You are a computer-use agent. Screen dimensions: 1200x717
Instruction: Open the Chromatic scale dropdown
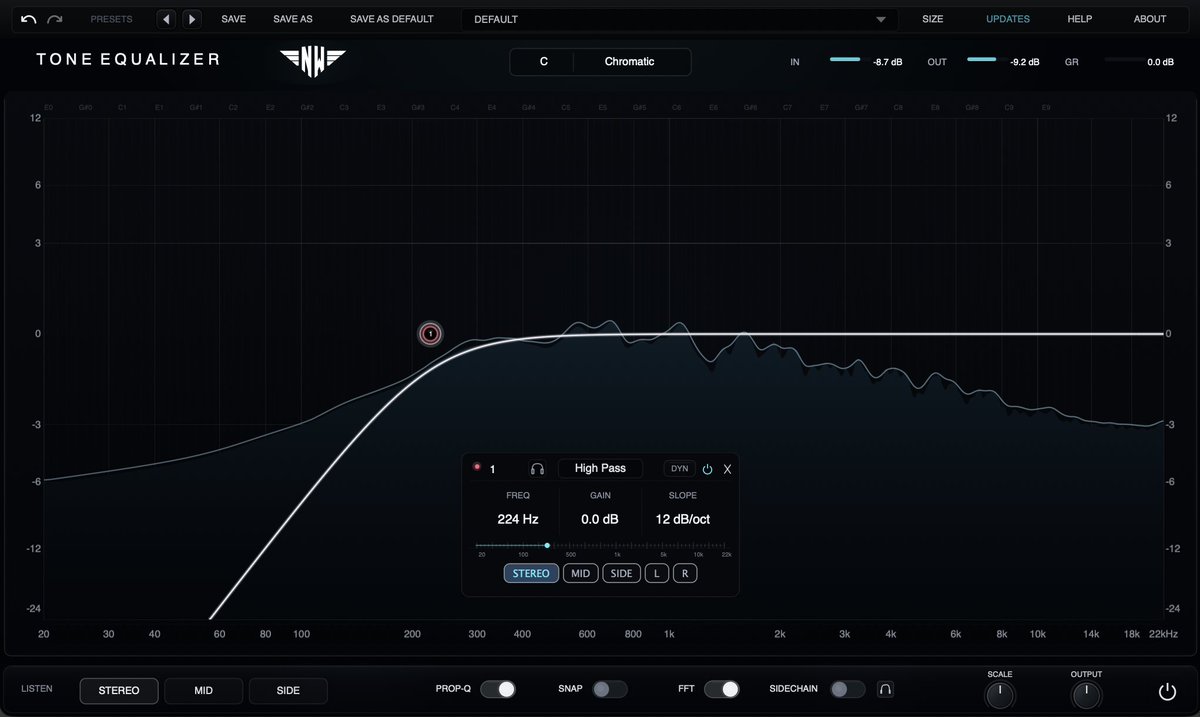[630, 62]
